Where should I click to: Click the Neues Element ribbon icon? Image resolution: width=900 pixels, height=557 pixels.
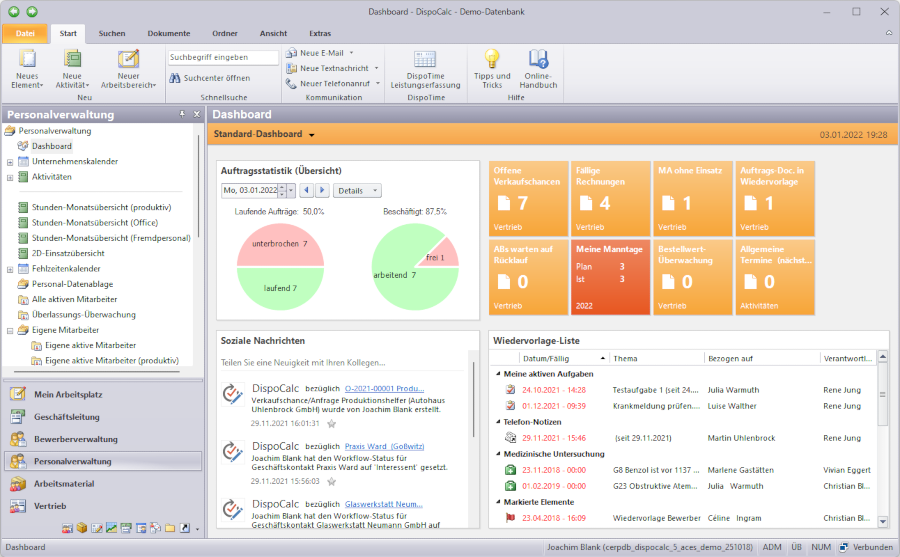click(27, 66)
